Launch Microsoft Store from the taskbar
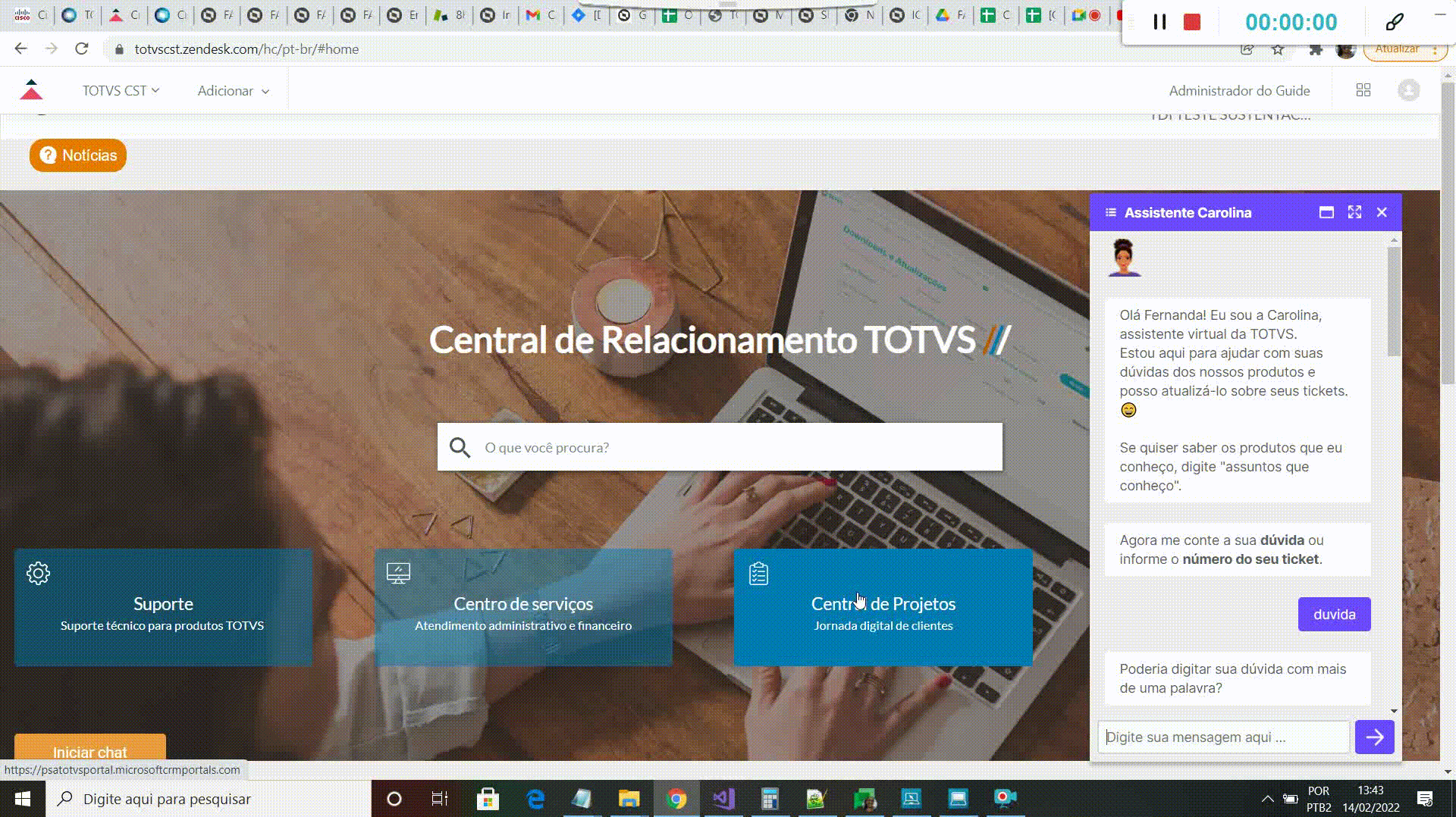 pos(488,799)
